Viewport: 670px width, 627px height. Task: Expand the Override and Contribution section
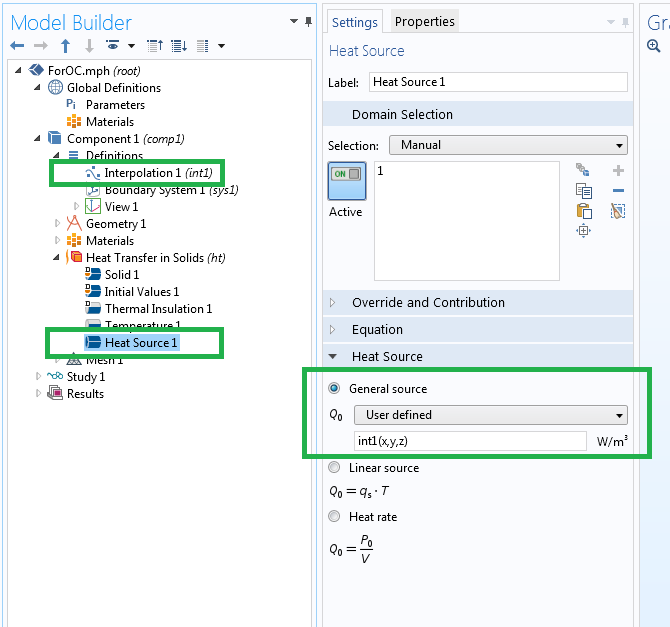428,303
